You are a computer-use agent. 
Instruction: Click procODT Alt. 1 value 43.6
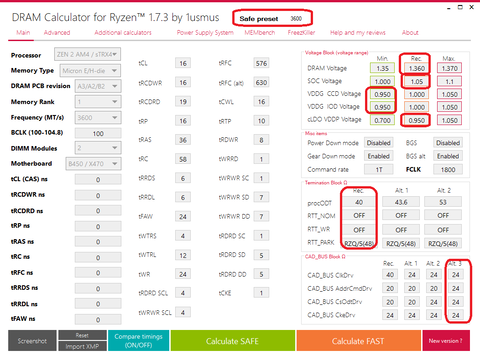point(401,202)
